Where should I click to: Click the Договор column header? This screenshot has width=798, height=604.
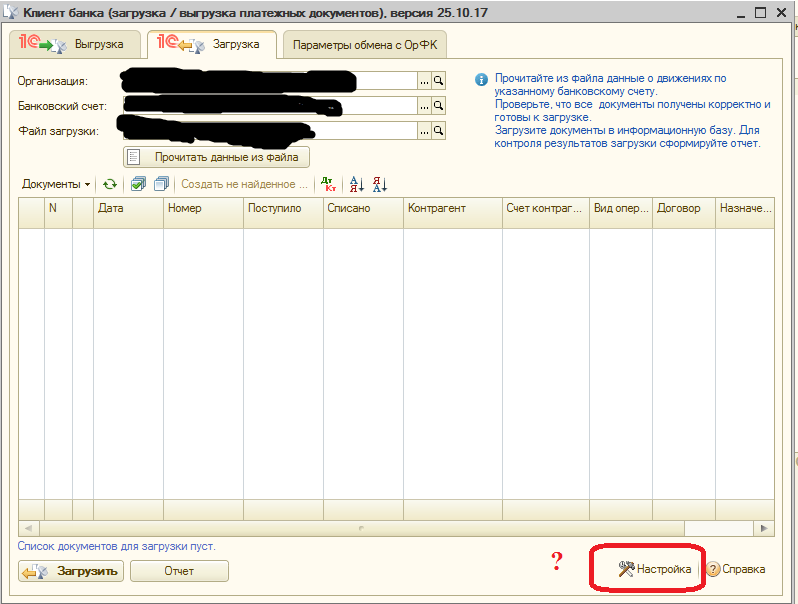[684, 213]
